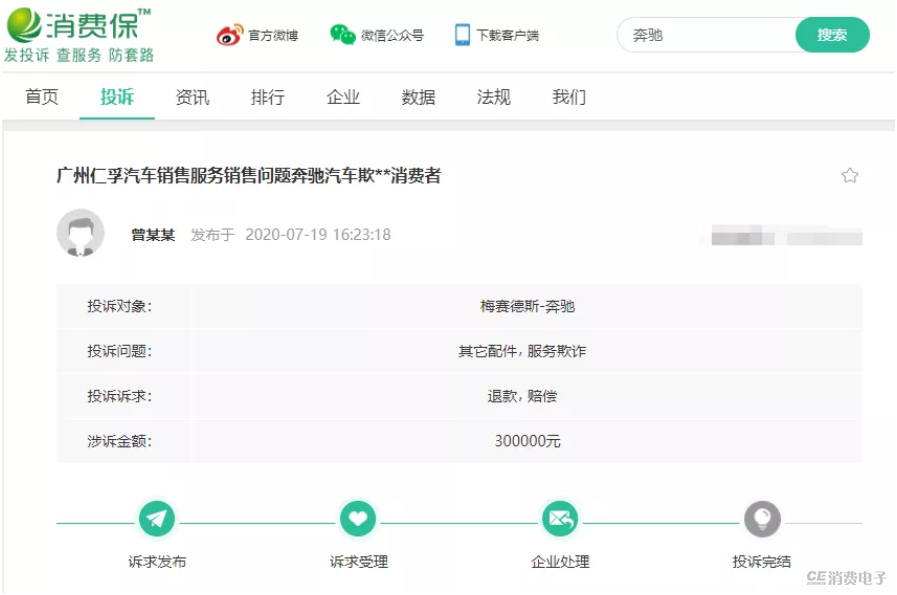The image size is (897, 595).
Task: Click the 企业处理 envelope icon
Action: point(560,518)
